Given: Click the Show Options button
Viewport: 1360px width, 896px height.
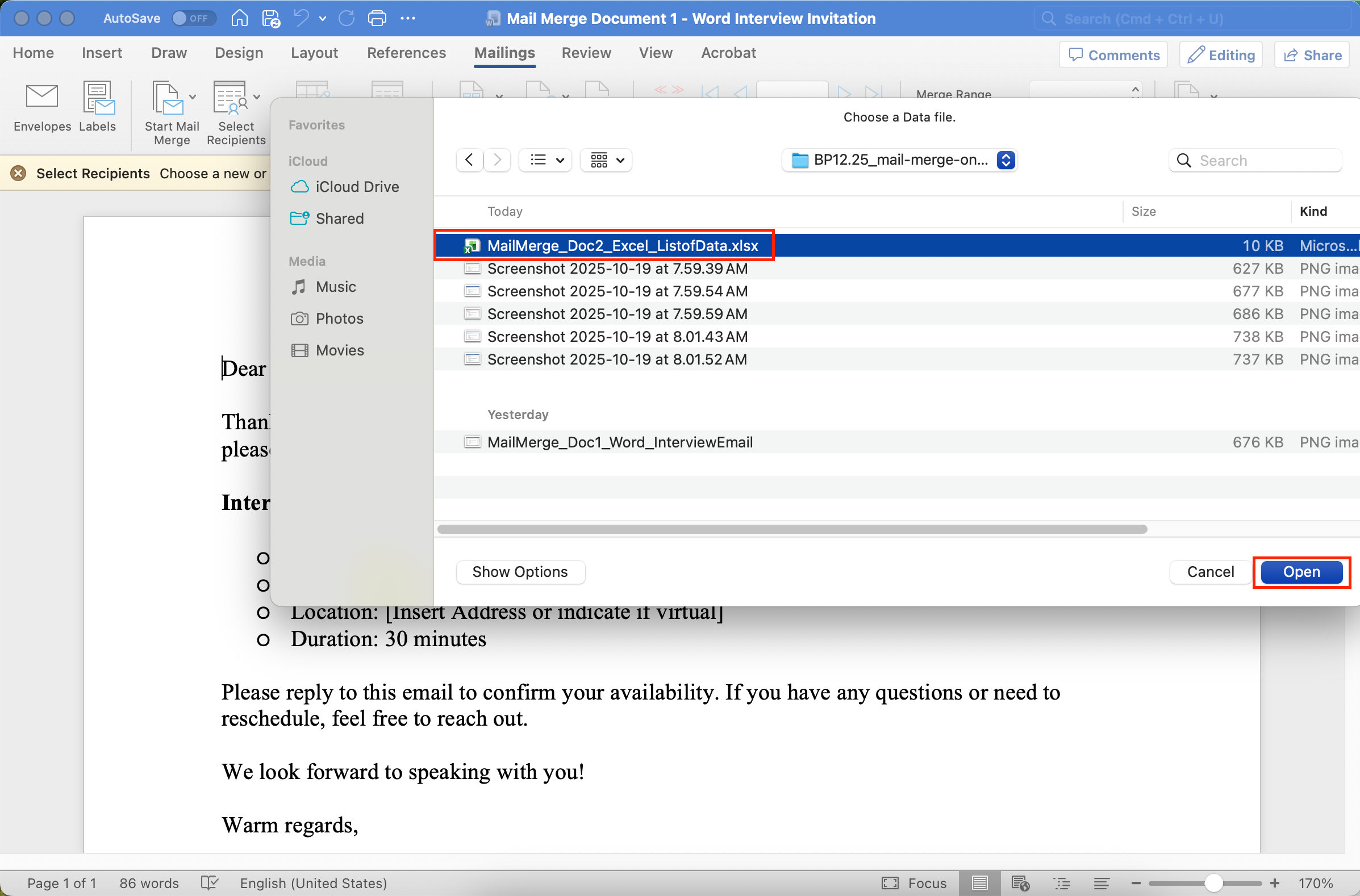Looking at the screenshot, I should (x=520, y=572).
